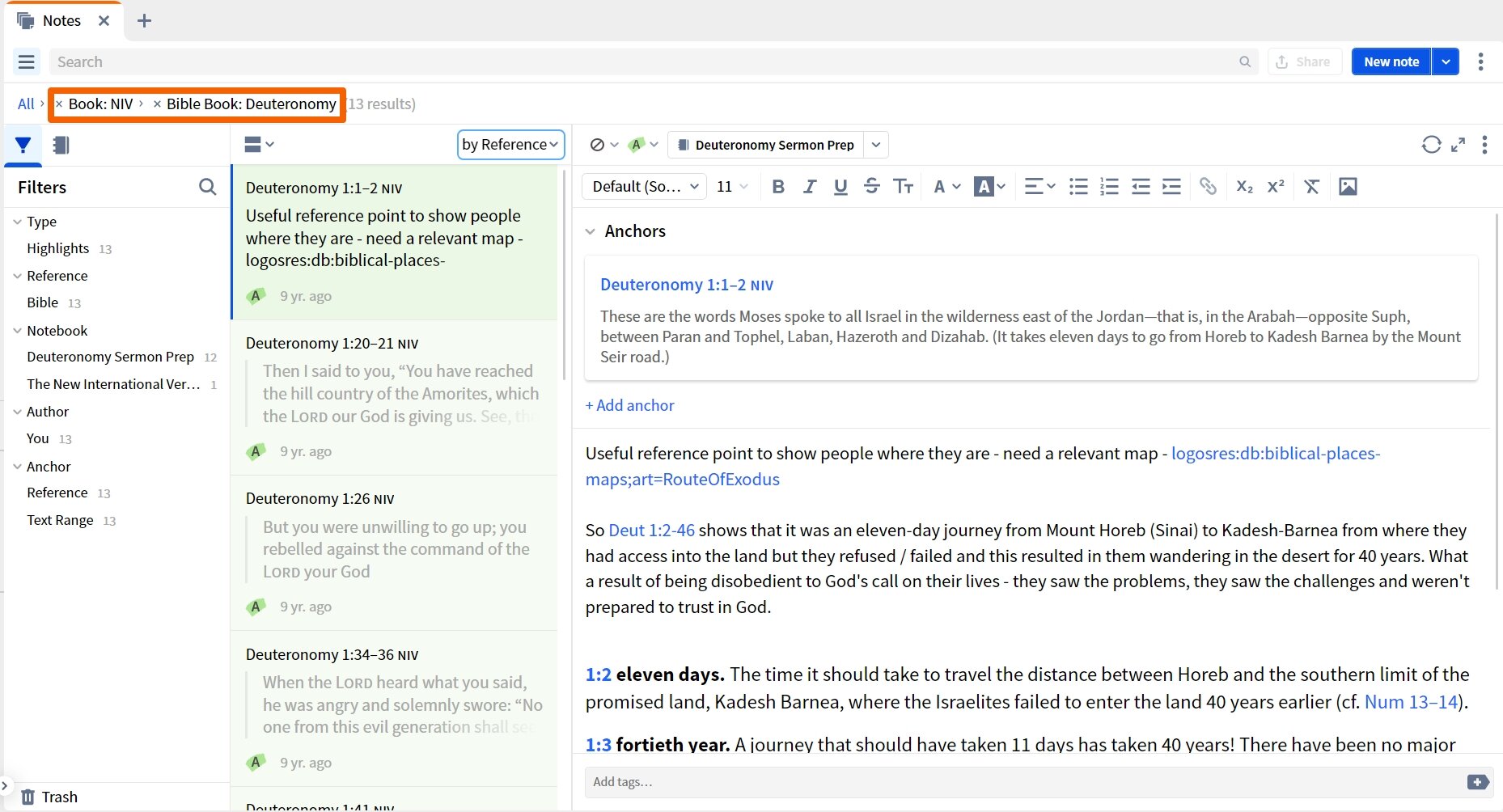Toggle superscript formatting
This screenshot has width=1503, height=812.
(1276, 187)
